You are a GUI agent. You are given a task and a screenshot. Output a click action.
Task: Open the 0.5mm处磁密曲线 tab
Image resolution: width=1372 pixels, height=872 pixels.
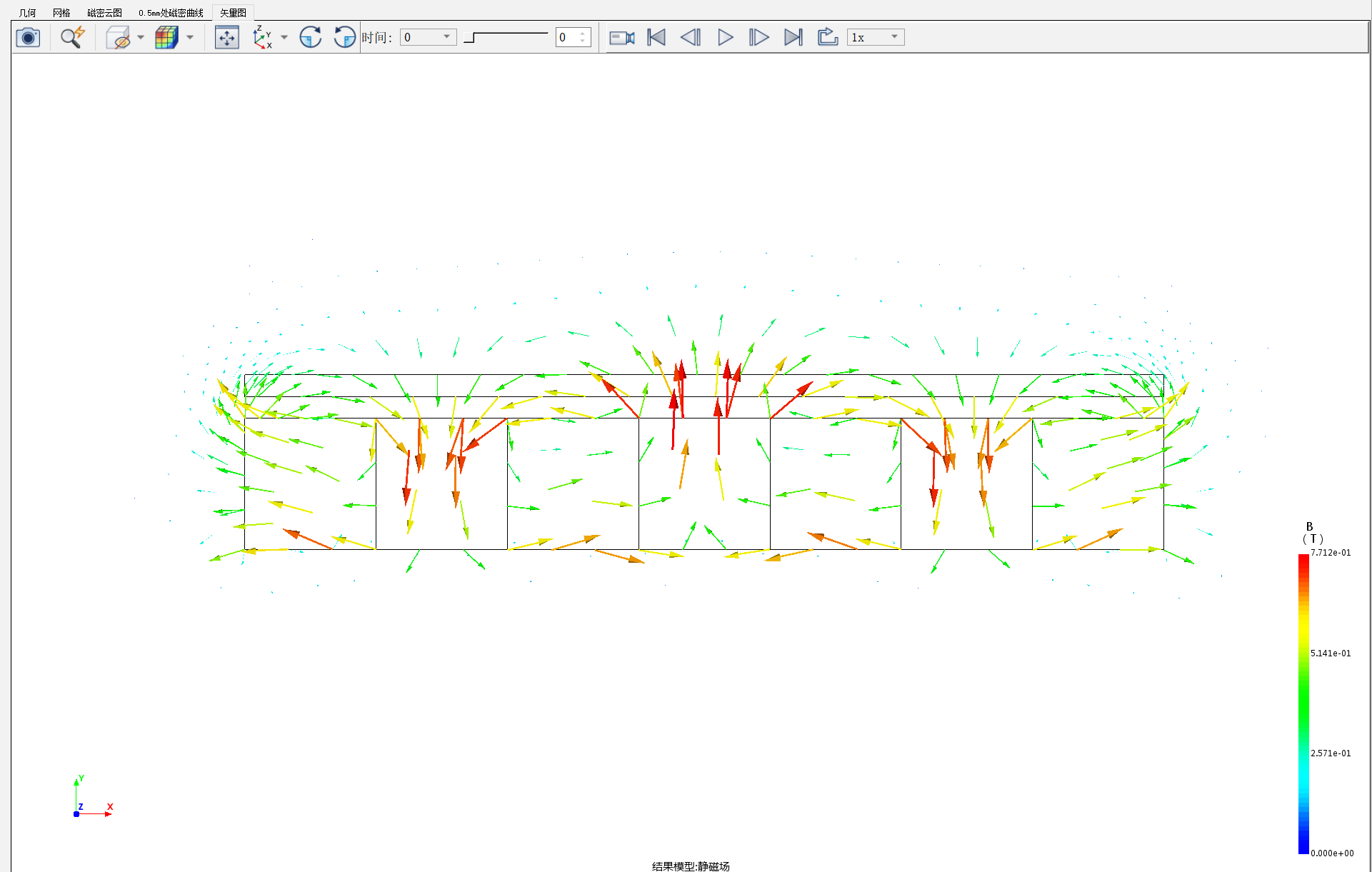[x=171, y=13]
